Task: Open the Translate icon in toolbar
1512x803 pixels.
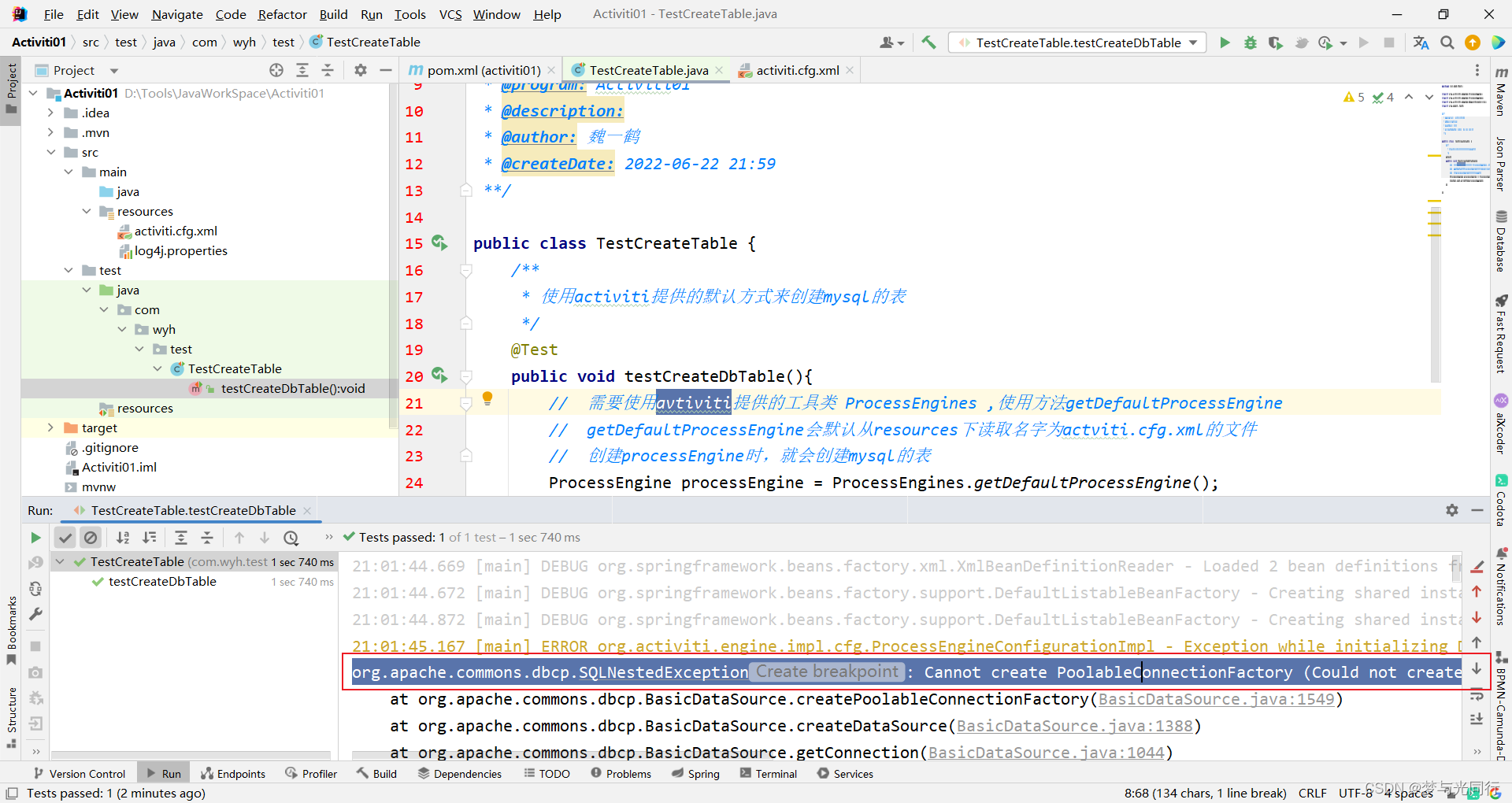Action: pos(1421,43)
